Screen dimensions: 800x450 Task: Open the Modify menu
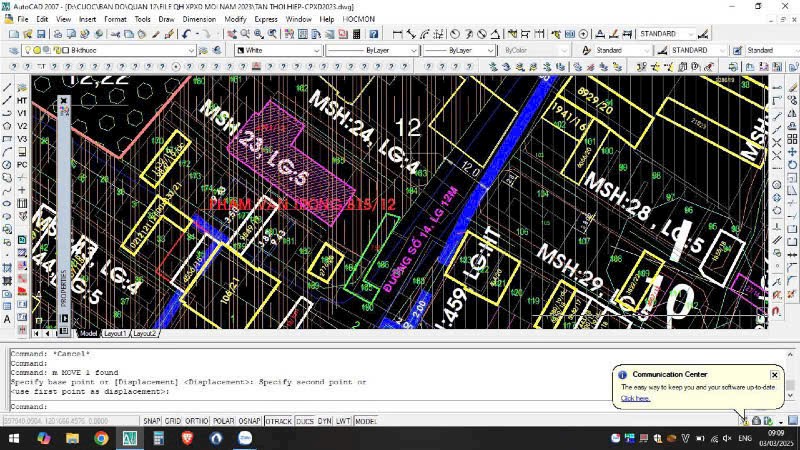coord(235,19)
